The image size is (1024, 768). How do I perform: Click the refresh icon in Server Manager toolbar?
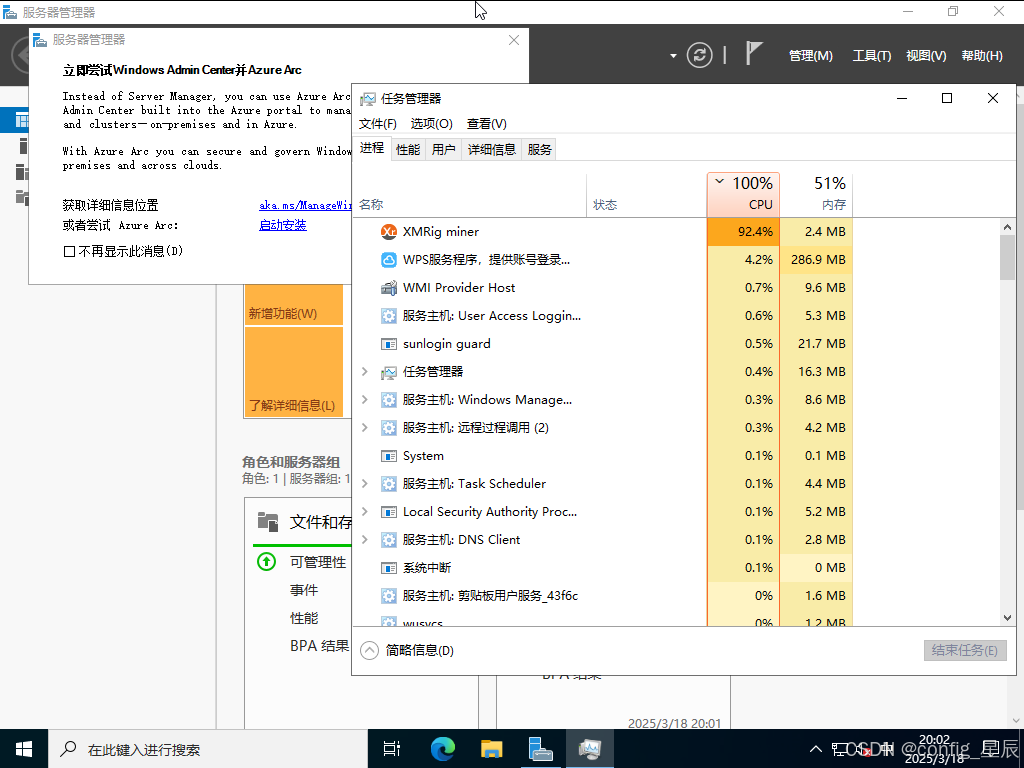(x=699, y=55)
